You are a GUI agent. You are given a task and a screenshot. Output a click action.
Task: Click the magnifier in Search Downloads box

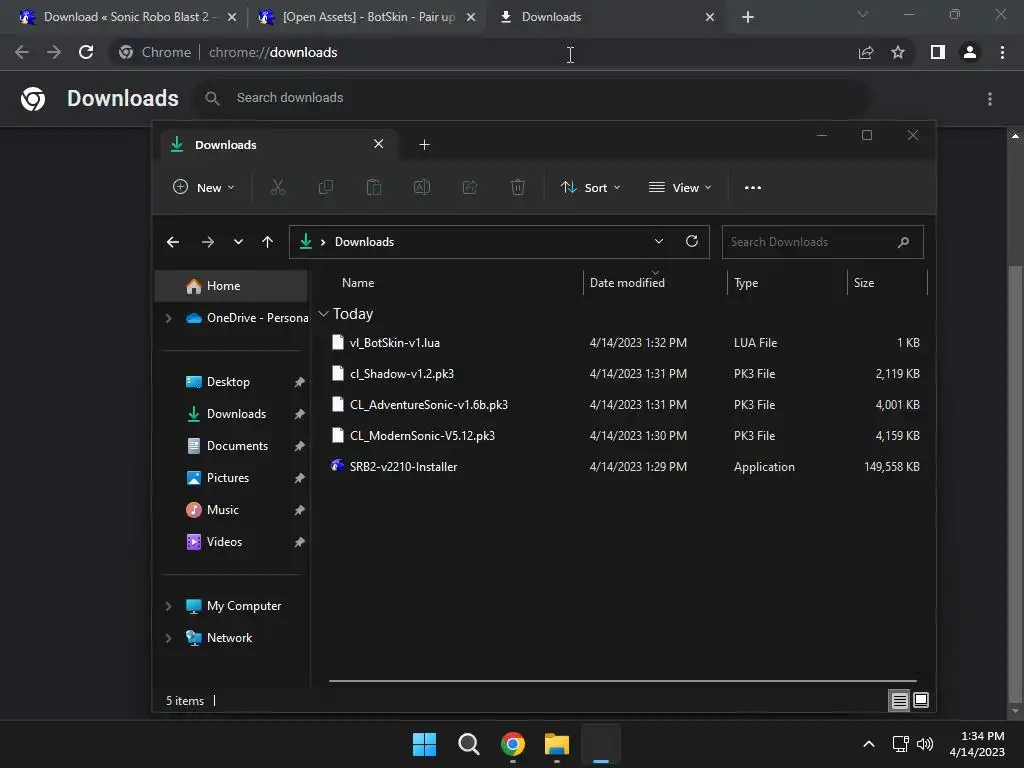(x=903, y=242)
